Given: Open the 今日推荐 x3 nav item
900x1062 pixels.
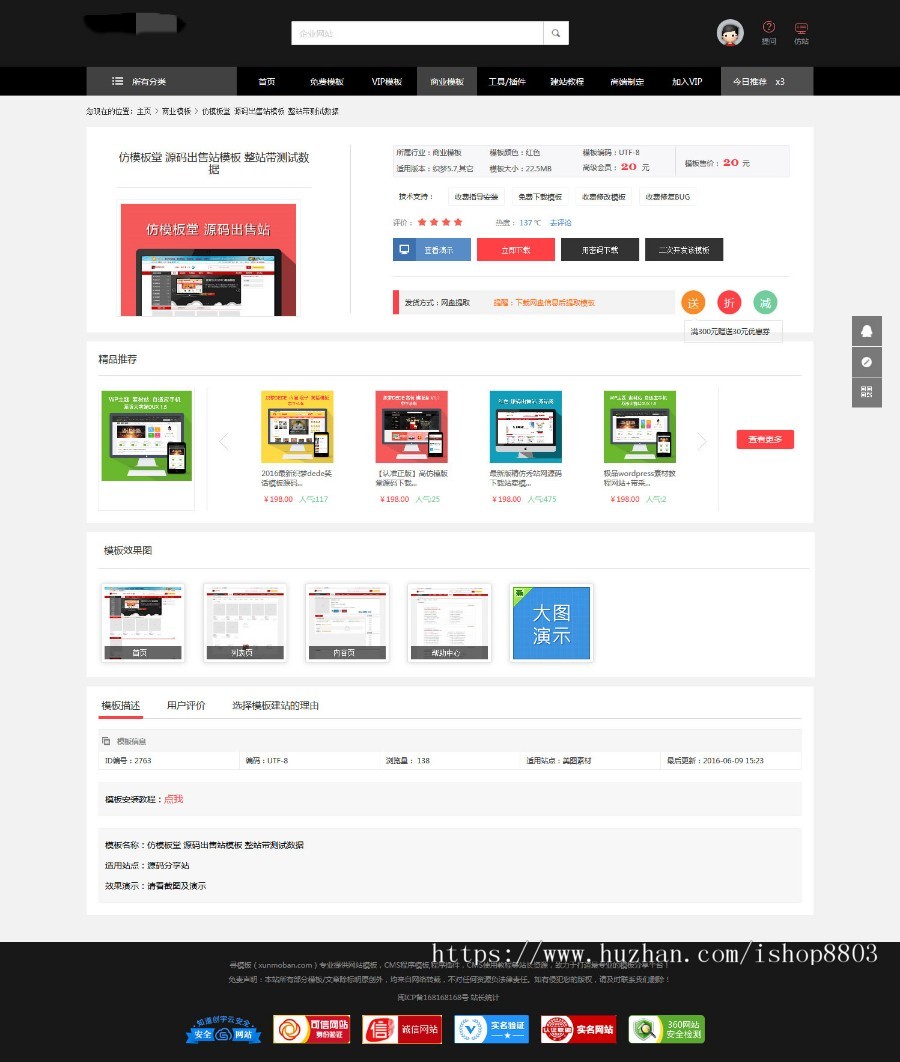Looking at the screenshot, I should [767, 81].
